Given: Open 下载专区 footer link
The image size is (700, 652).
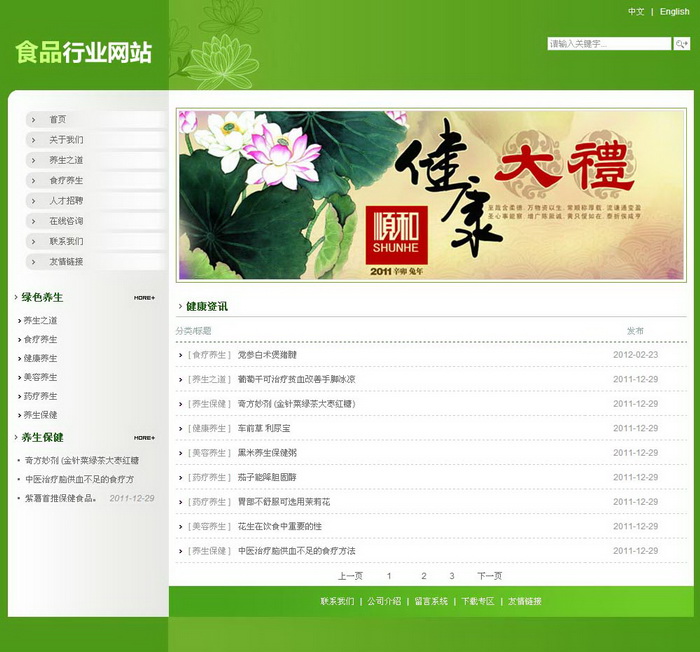Looking at the screenshot, I should pyautogui.click(x=478, y=602).
